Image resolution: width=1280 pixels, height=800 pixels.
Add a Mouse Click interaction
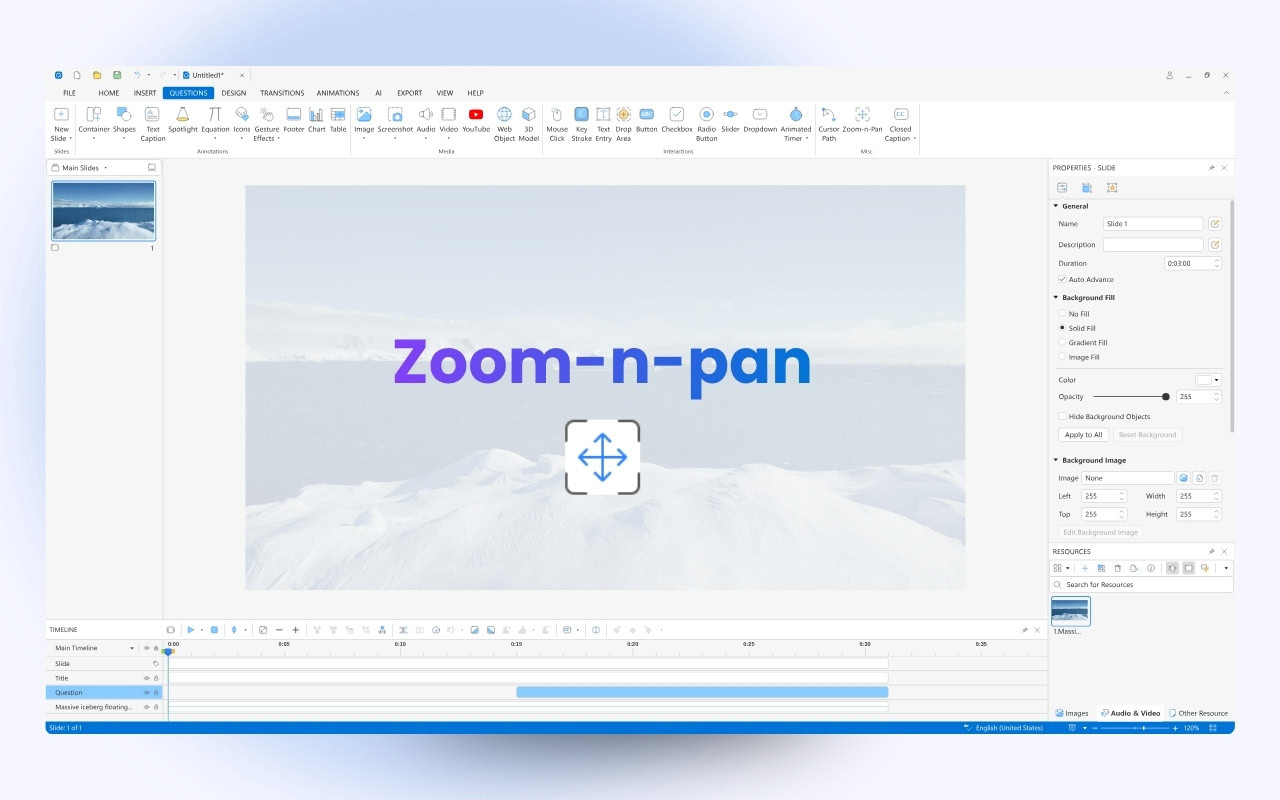[557, 124]
